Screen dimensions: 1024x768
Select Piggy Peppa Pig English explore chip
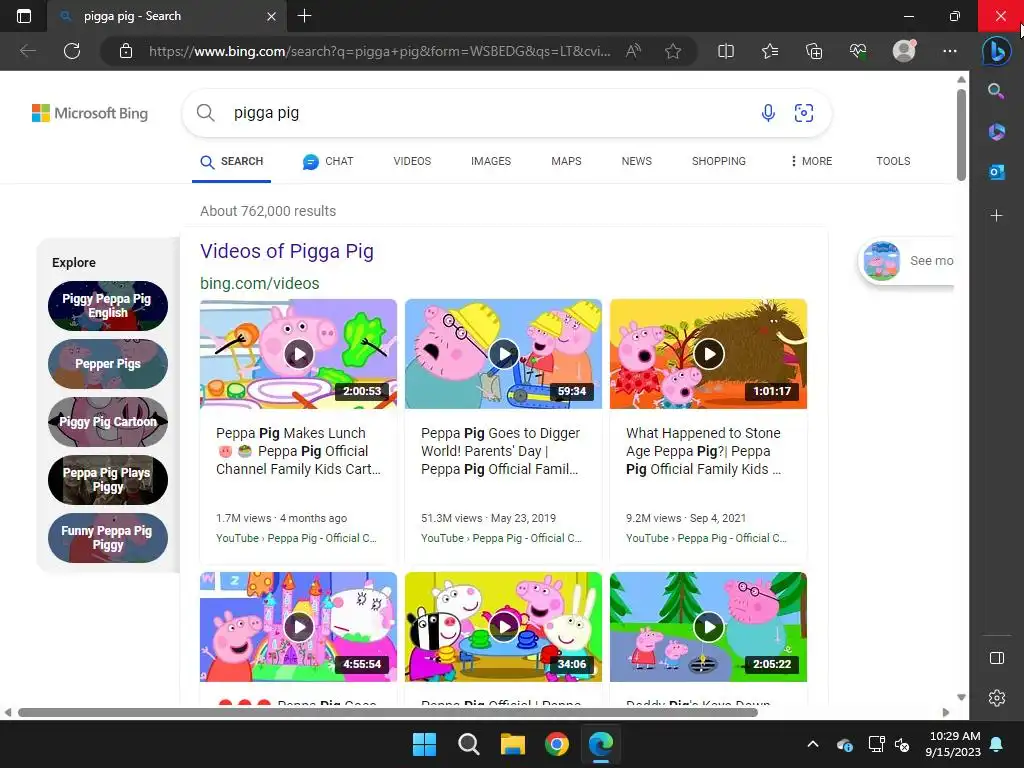pos(108,306)
